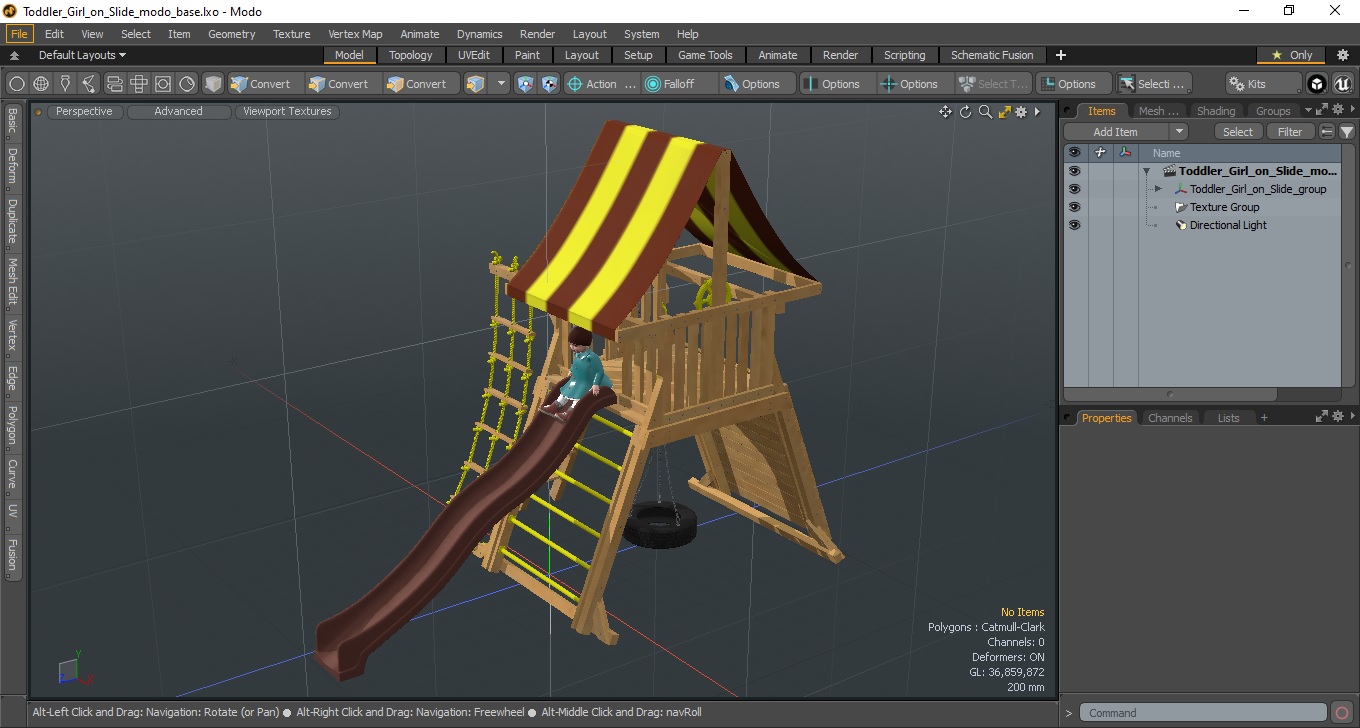
Task: Add new properties tab with plus icon
Action: tap(1264, 418)
